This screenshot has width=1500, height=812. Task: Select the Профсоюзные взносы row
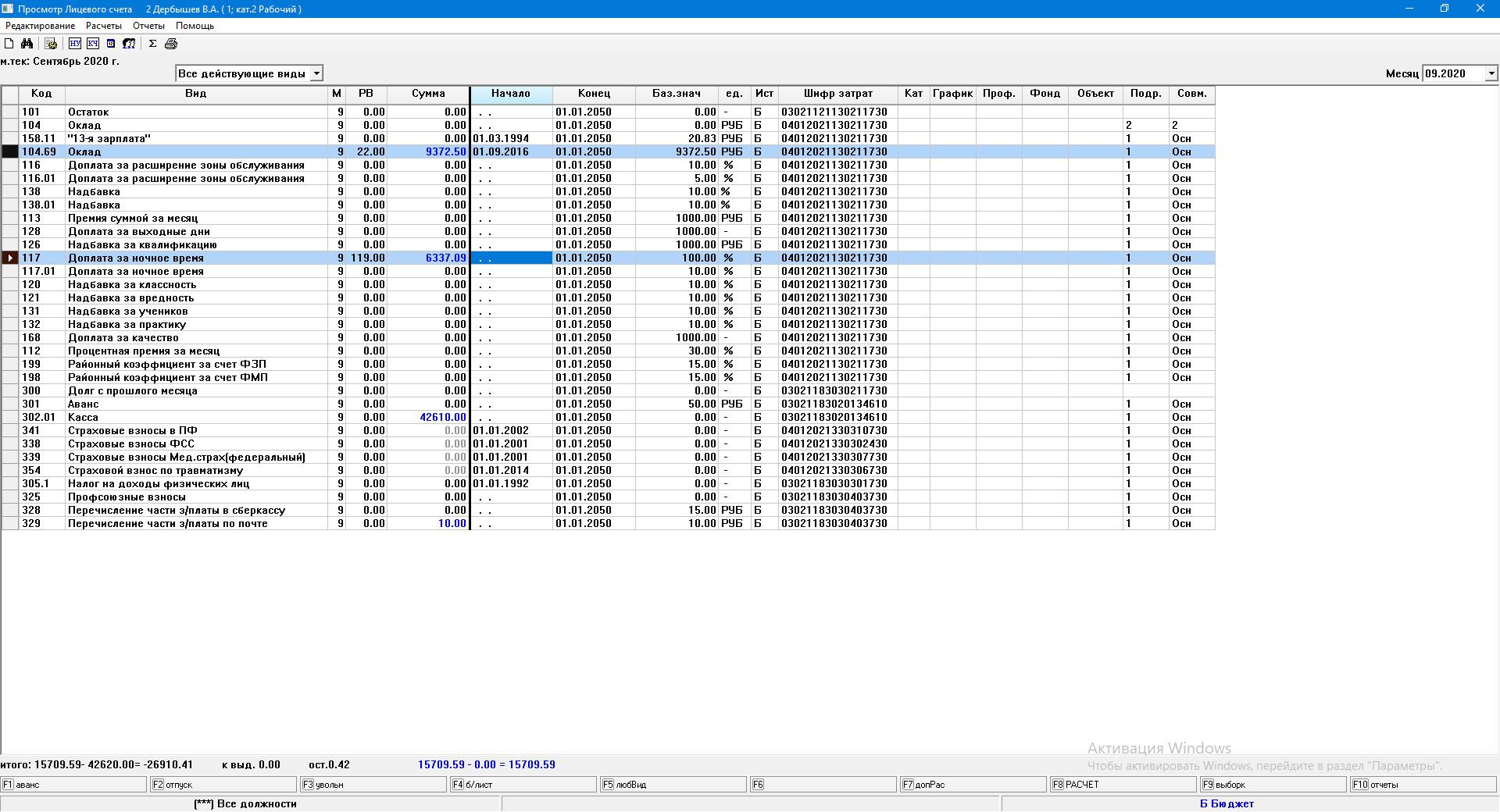tap(608, 497)
